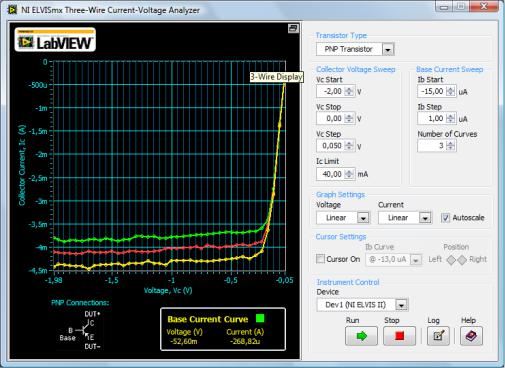
Task: Open the Current Linear scale dropdown
Action: pyautogui.click(x=425, y=218)
